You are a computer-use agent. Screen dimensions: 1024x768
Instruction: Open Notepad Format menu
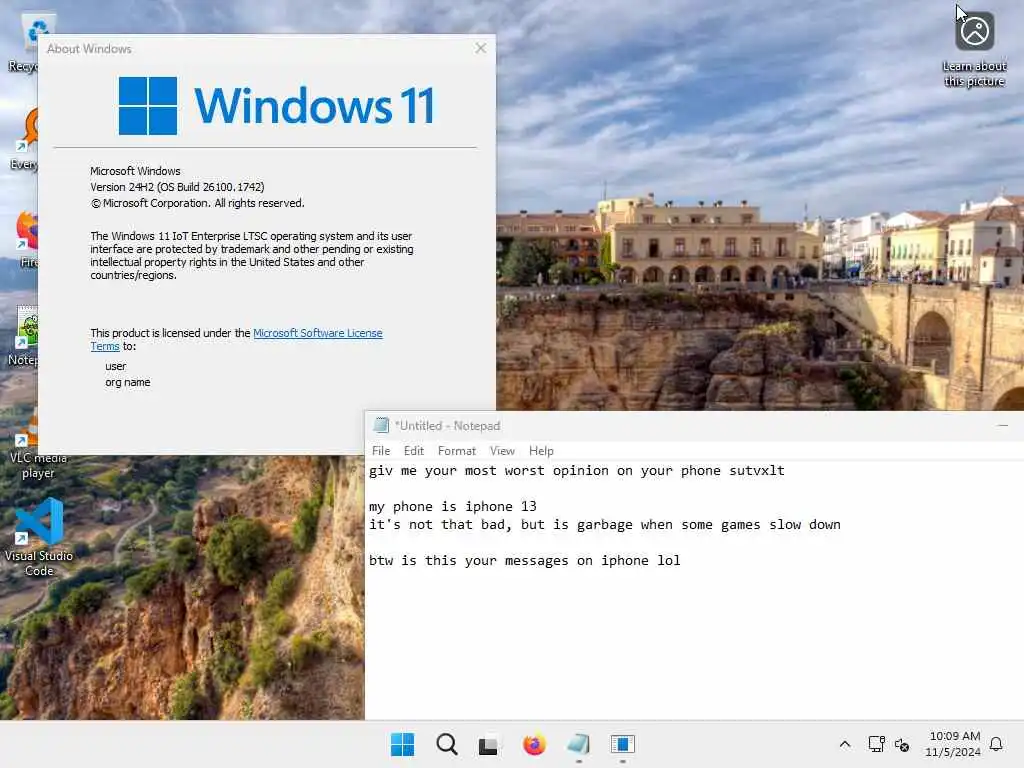(x=456, y=451)
